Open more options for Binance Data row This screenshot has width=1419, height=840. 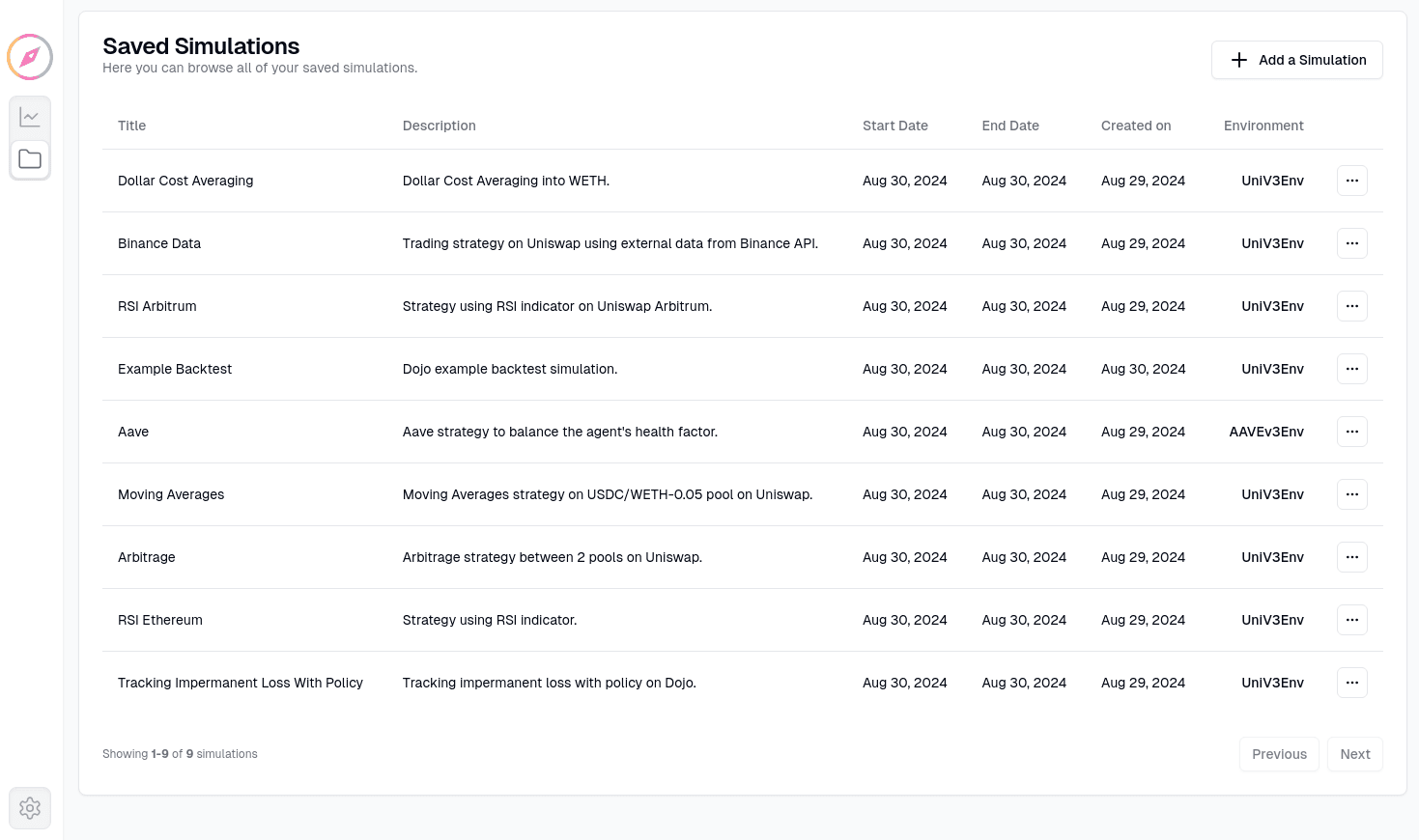(x=1352, y=243)
